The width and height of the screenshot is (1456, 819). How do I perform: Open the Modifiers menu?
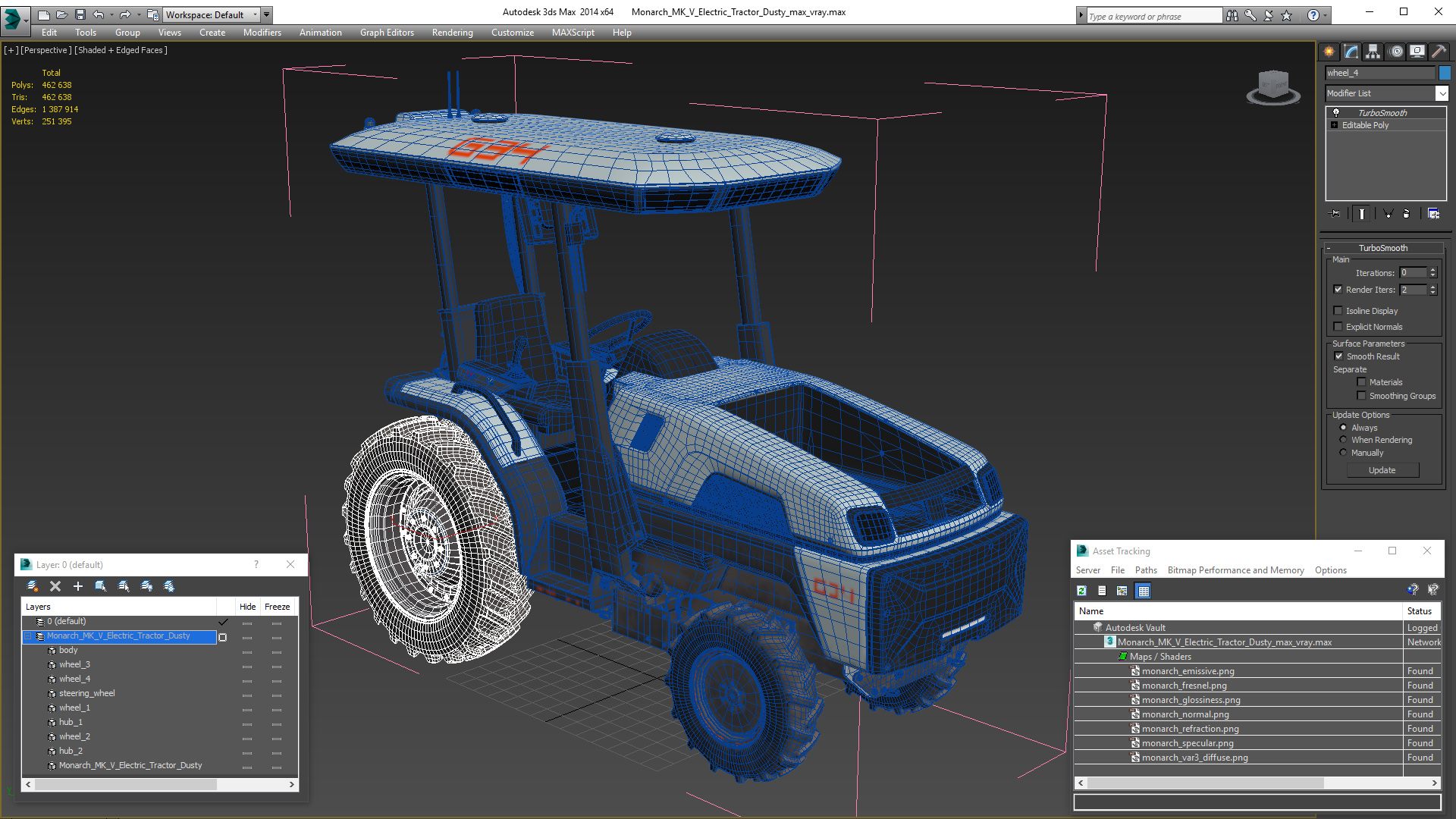coord(262,33)
